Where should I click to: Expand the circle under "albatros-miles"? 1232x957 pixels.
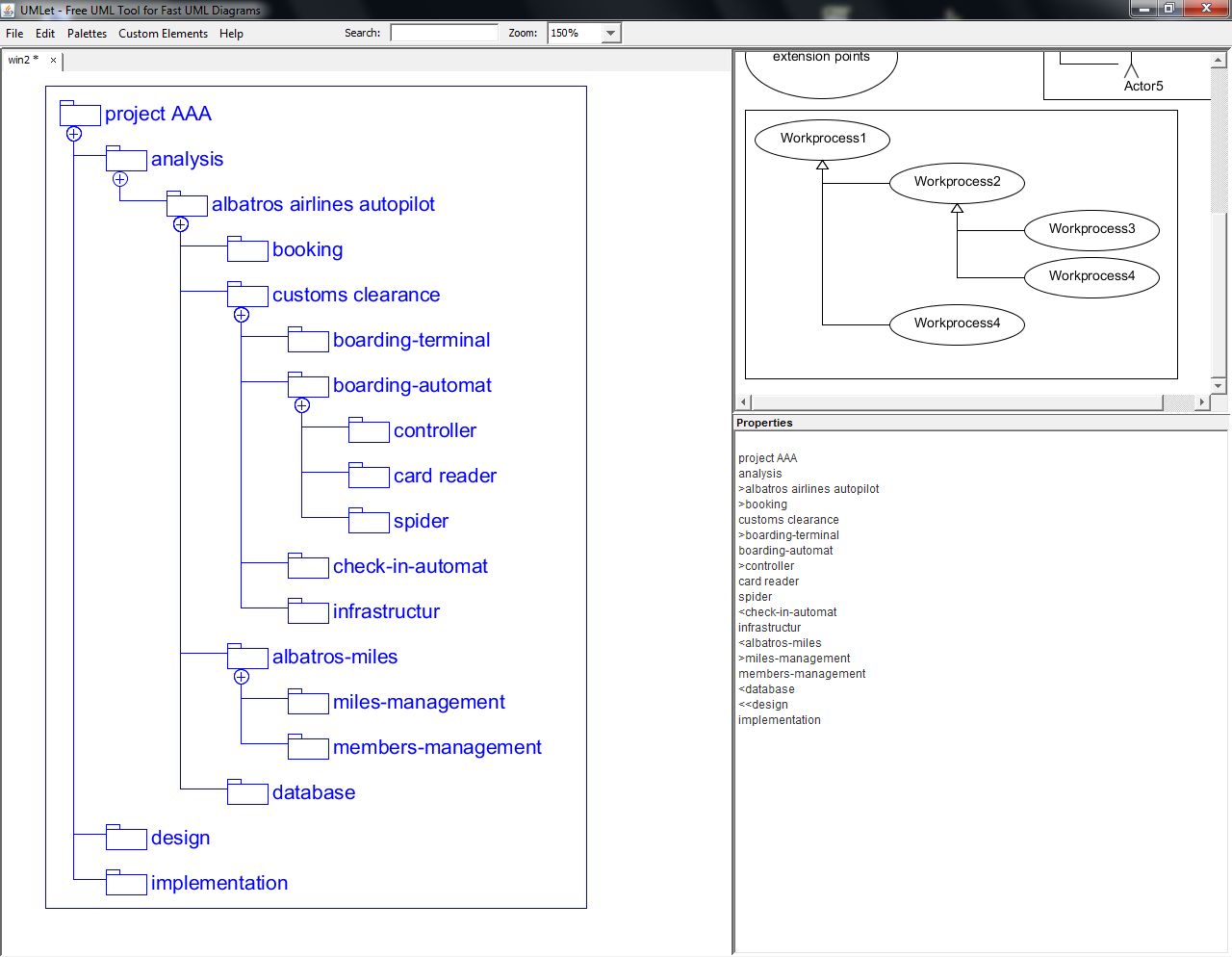pyautogui.click(x=242, y=677)
